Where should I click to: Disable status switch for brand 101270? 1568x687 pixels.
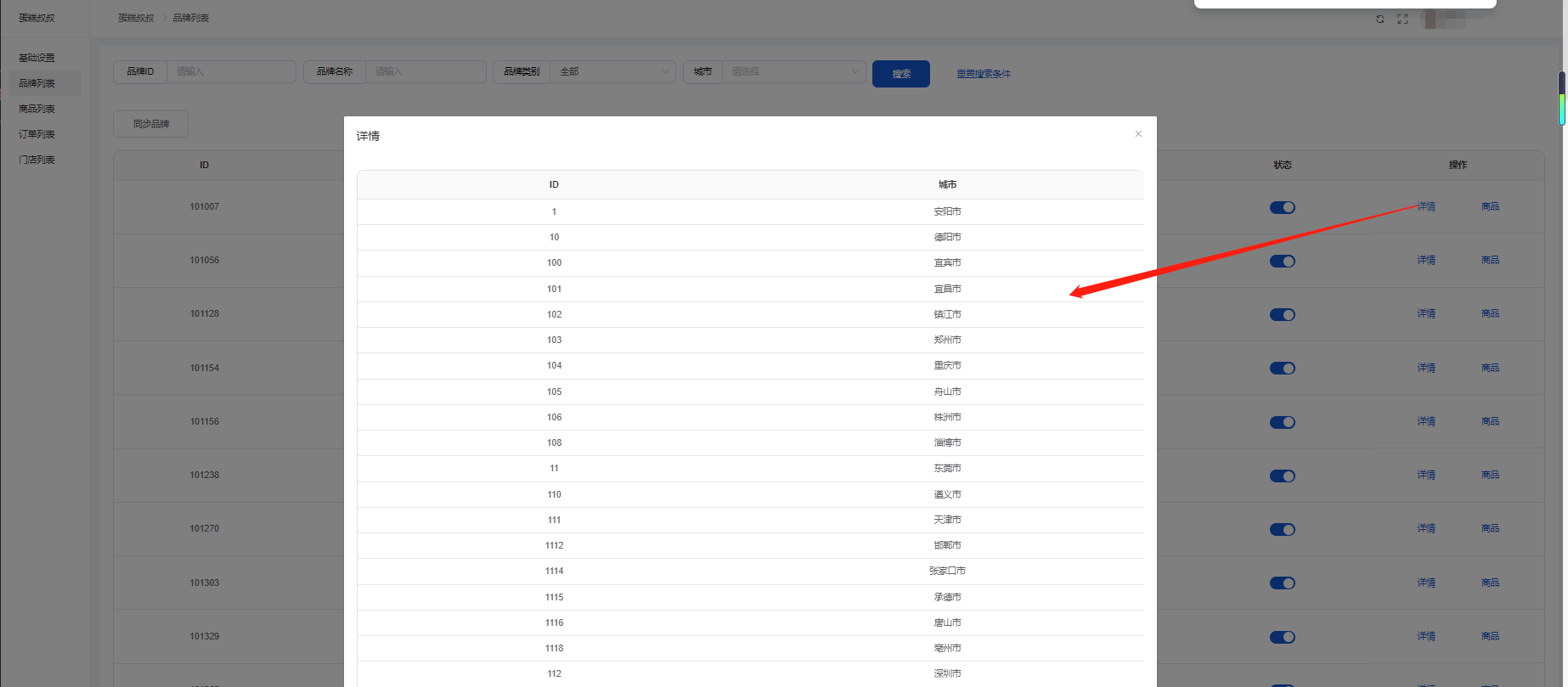pos(1282,530)
